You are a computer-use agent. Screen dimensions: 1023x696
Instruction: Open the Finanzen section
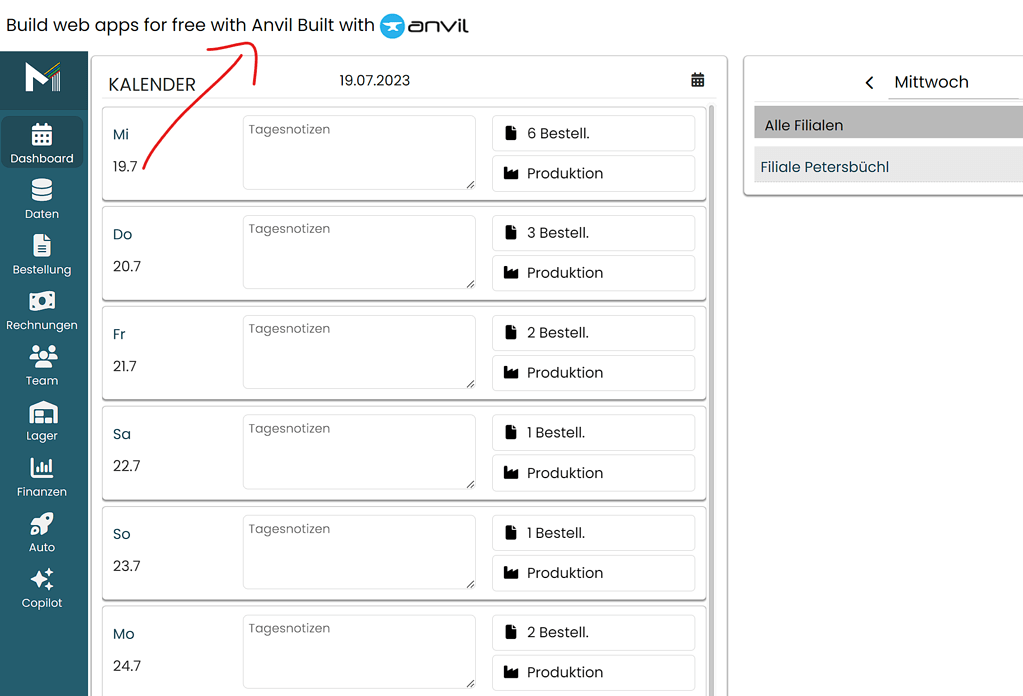[x=42, y=478]
